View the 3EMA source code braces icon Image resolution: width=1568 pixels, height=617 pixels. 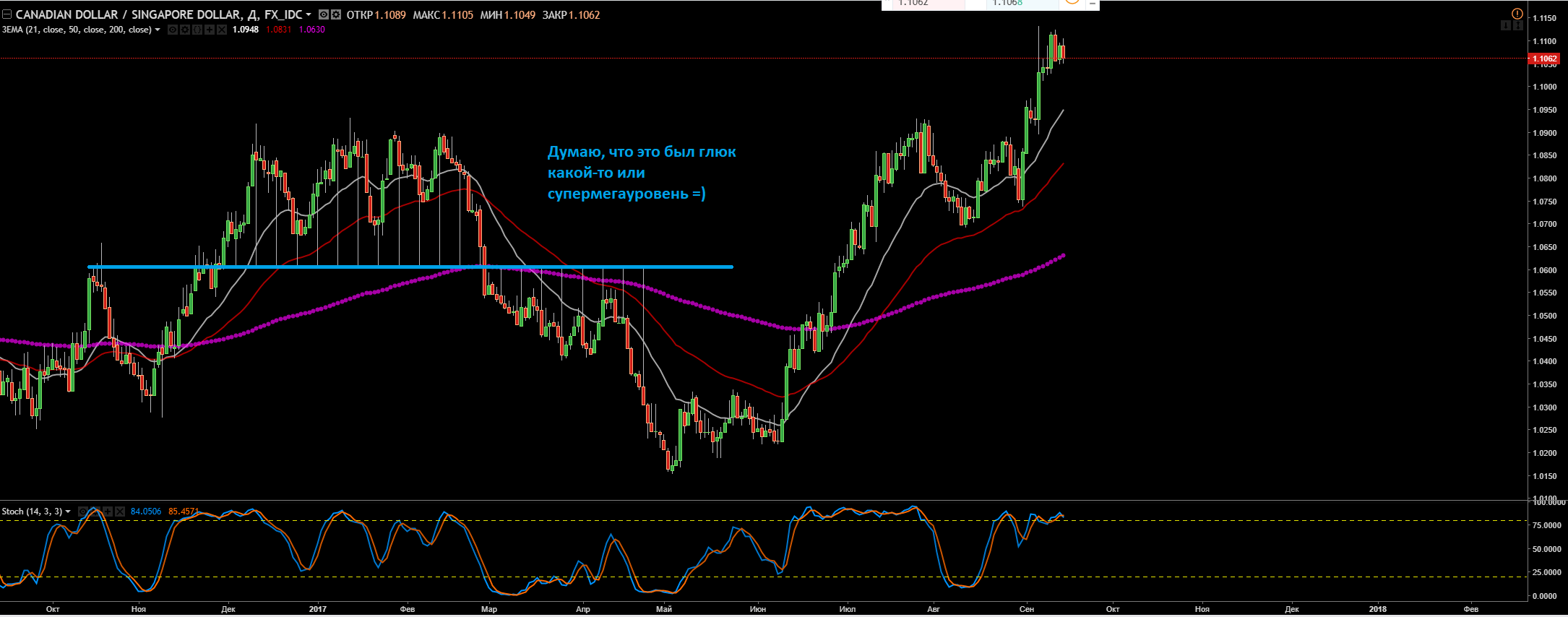coord(197,30)
